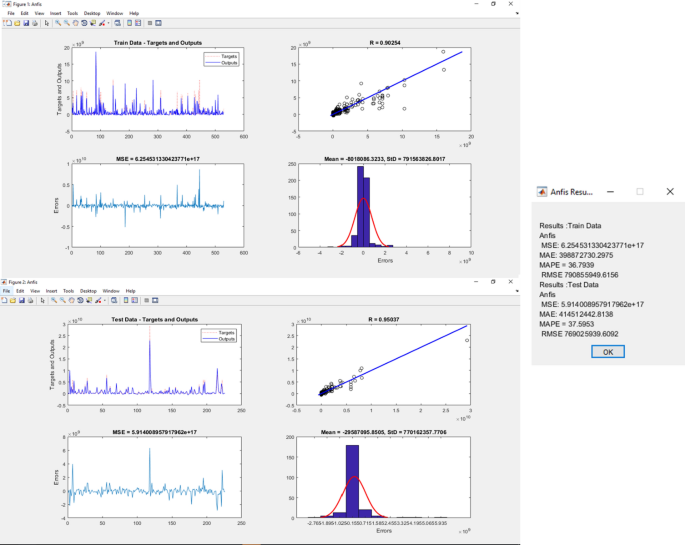Screen dimensions: 685x545
Task: Click New Figure icon in Figure 2 toolbar
Action: coord(4,300)
